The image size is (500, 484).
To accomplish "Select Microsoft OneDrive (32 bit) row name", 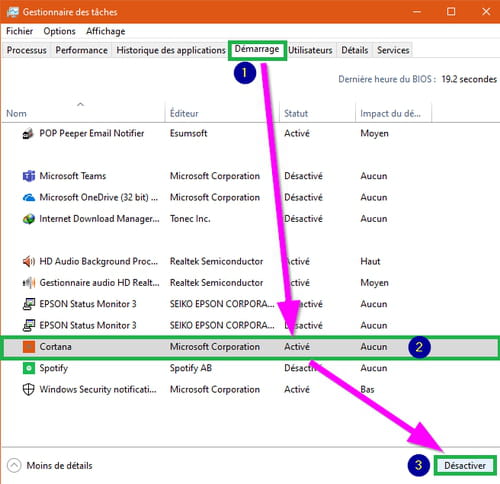I will point(99,197).
